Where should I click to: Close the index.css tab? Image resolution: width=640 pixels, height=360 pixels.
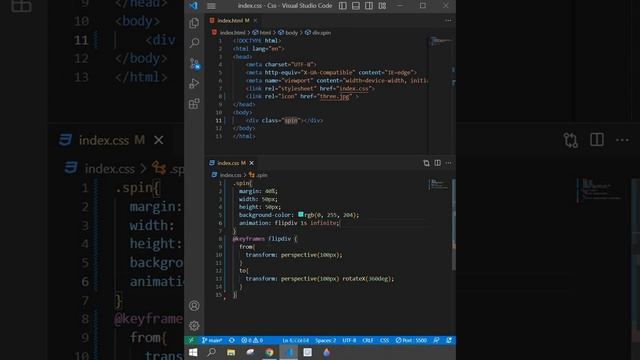pyautogui.click(x=251, y=163)
